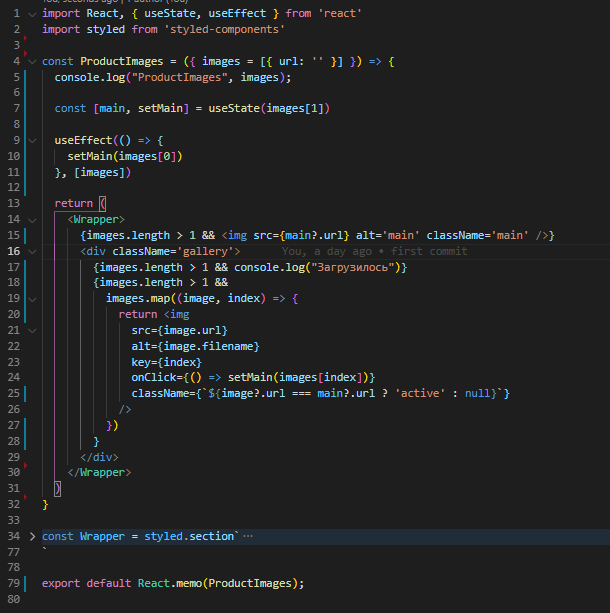Screen dimensions: 610x613
Task: Click 'React.memo' on the export line
Action: coord(170,583)
